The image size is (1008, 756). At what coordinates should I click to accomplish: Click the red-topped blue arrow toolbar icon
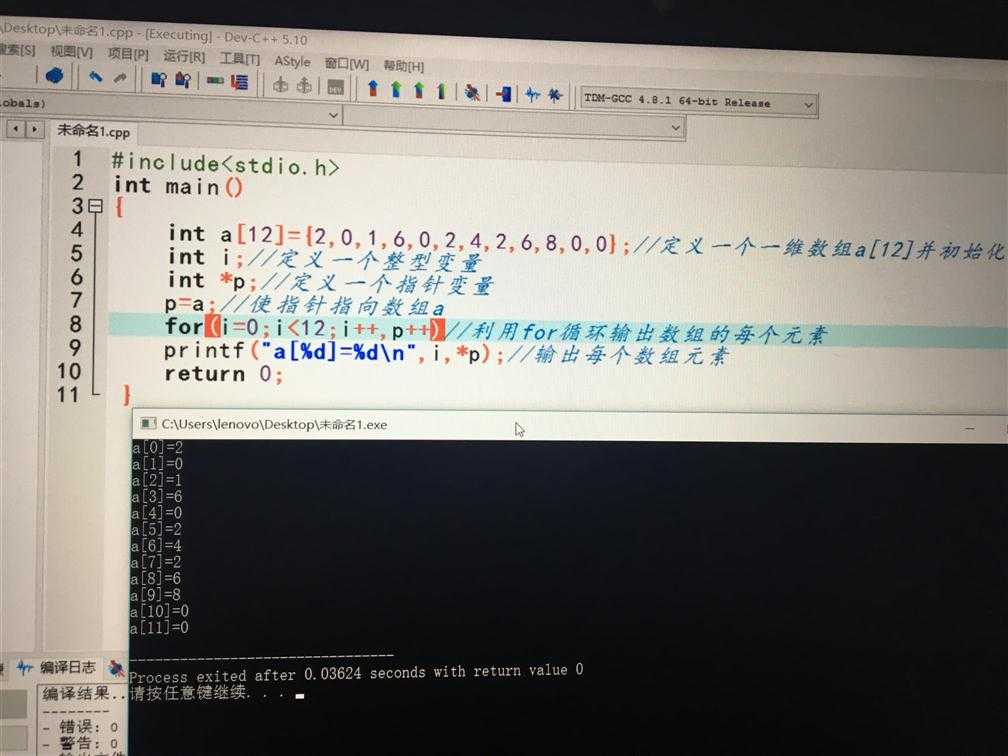[372, 88]
